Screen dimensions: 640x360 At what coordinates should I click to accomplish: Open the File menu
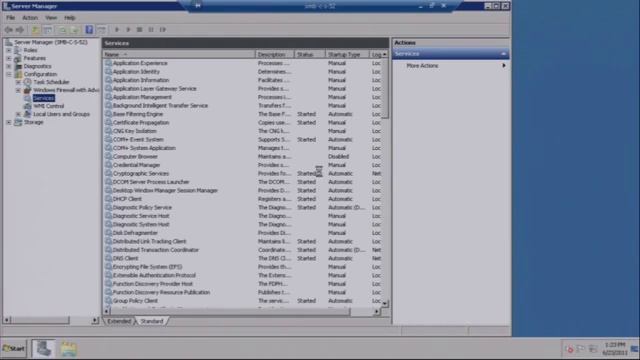pyautogui.click(x=11, y=18)
